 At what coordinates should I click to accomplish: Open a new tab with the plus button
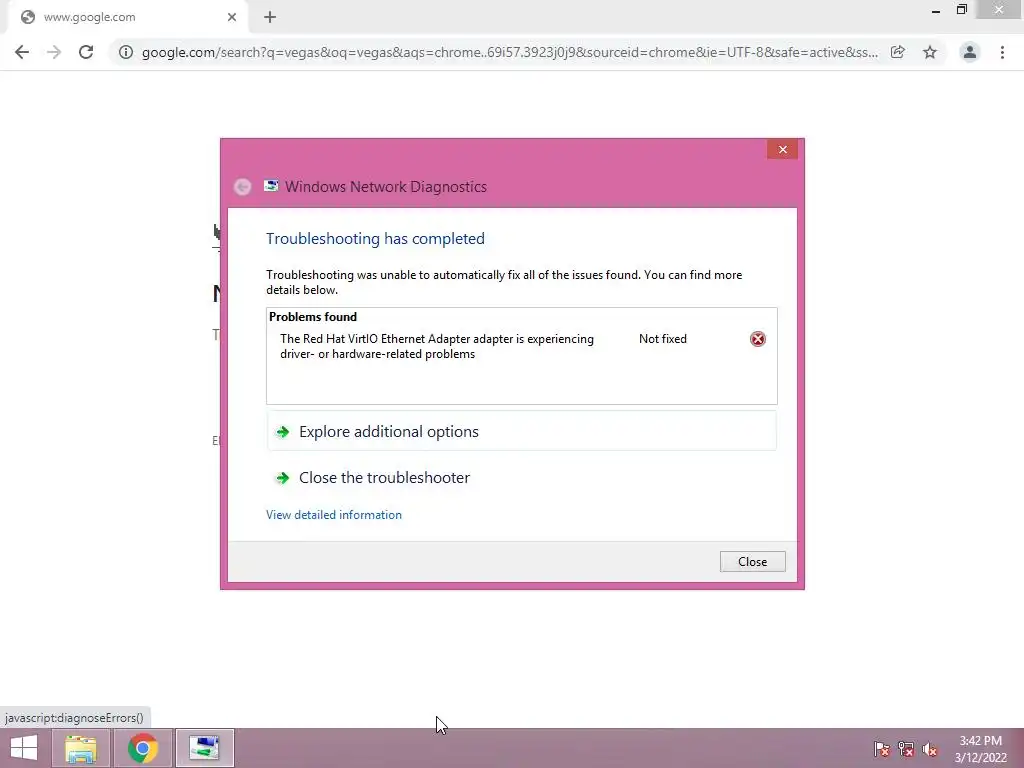[270, 17]
